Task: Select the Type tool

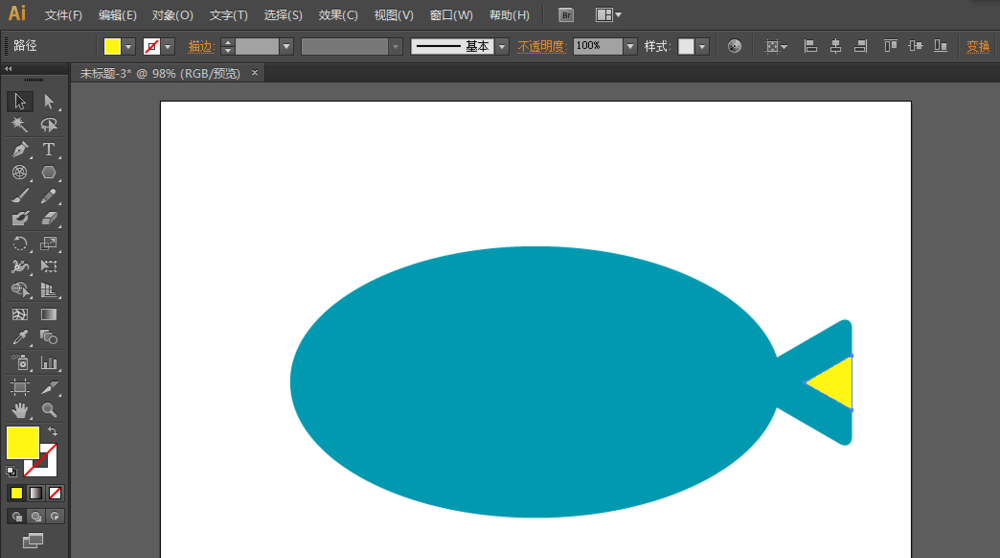Action: [x=48, y=149]
